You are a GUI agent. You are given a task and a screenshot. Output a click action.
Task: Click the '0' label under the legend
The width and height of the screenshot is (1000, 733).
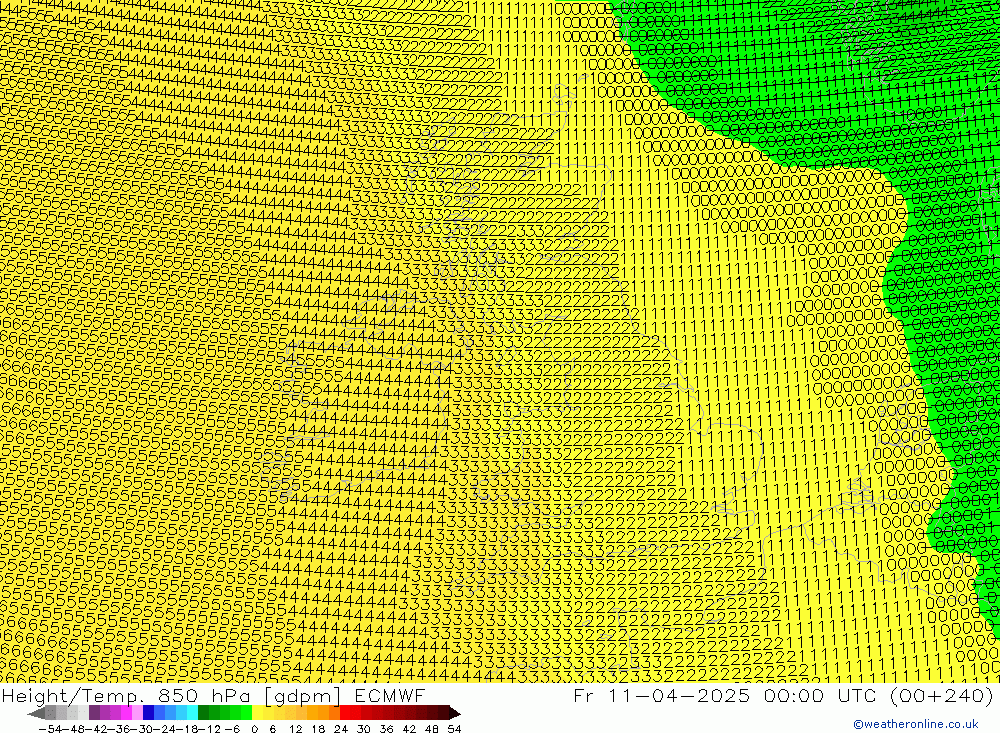click(254, 729)
